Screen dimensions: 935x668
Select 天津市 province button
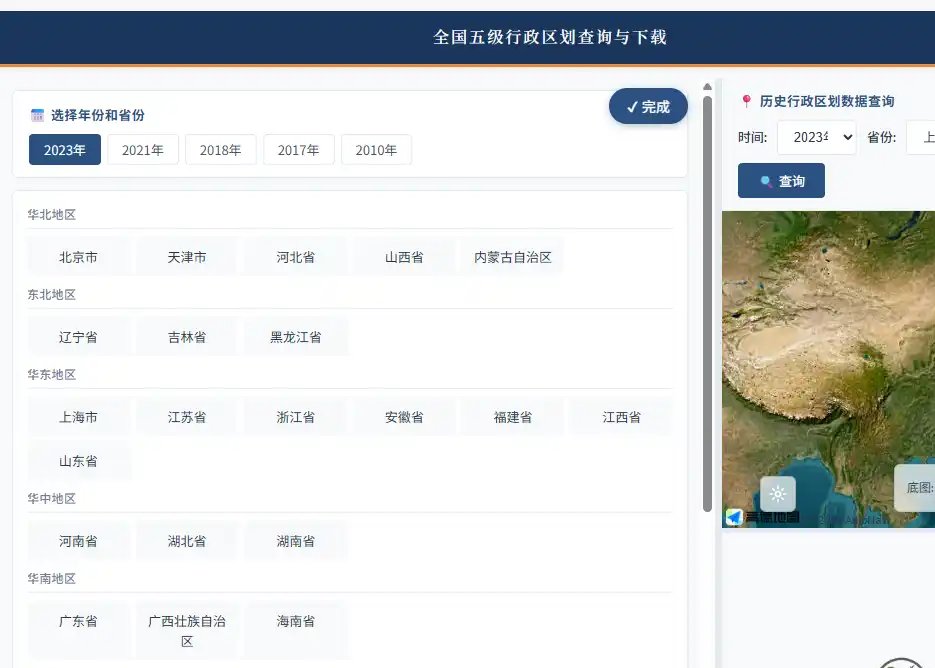tap(187, 257)
